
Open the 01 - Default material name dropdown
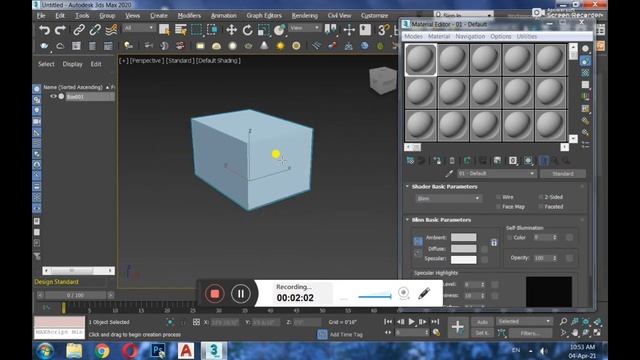point(496,174)
